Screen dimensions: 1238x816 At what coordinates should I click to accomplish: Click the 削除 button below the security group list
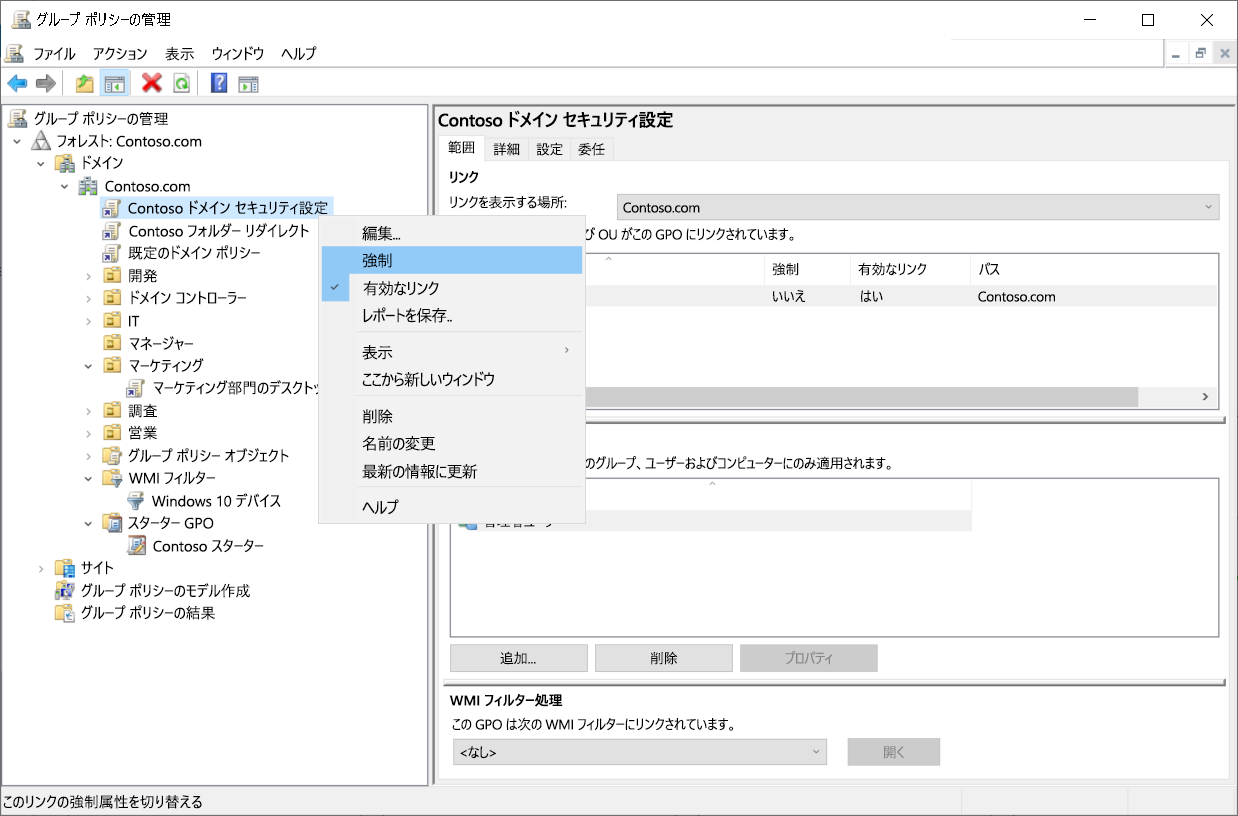point(664,657)
